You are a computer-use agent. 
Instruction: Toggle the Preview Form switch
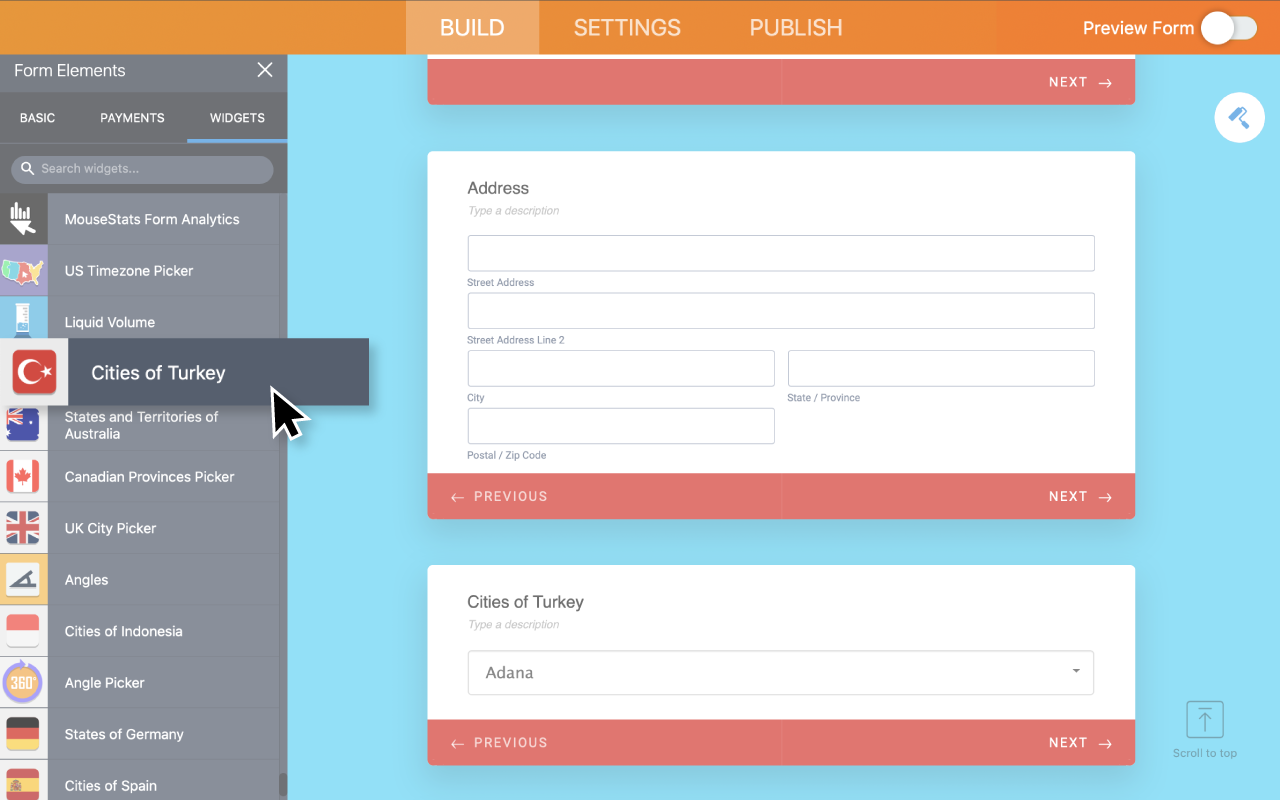click(1228, 28)
